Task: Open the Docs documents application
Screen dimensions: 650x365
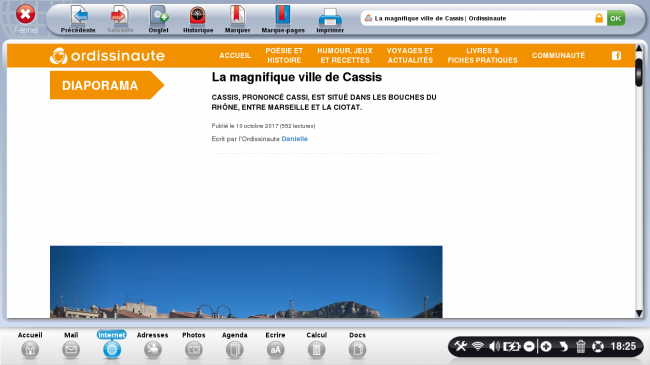Action: click(357, 345)
